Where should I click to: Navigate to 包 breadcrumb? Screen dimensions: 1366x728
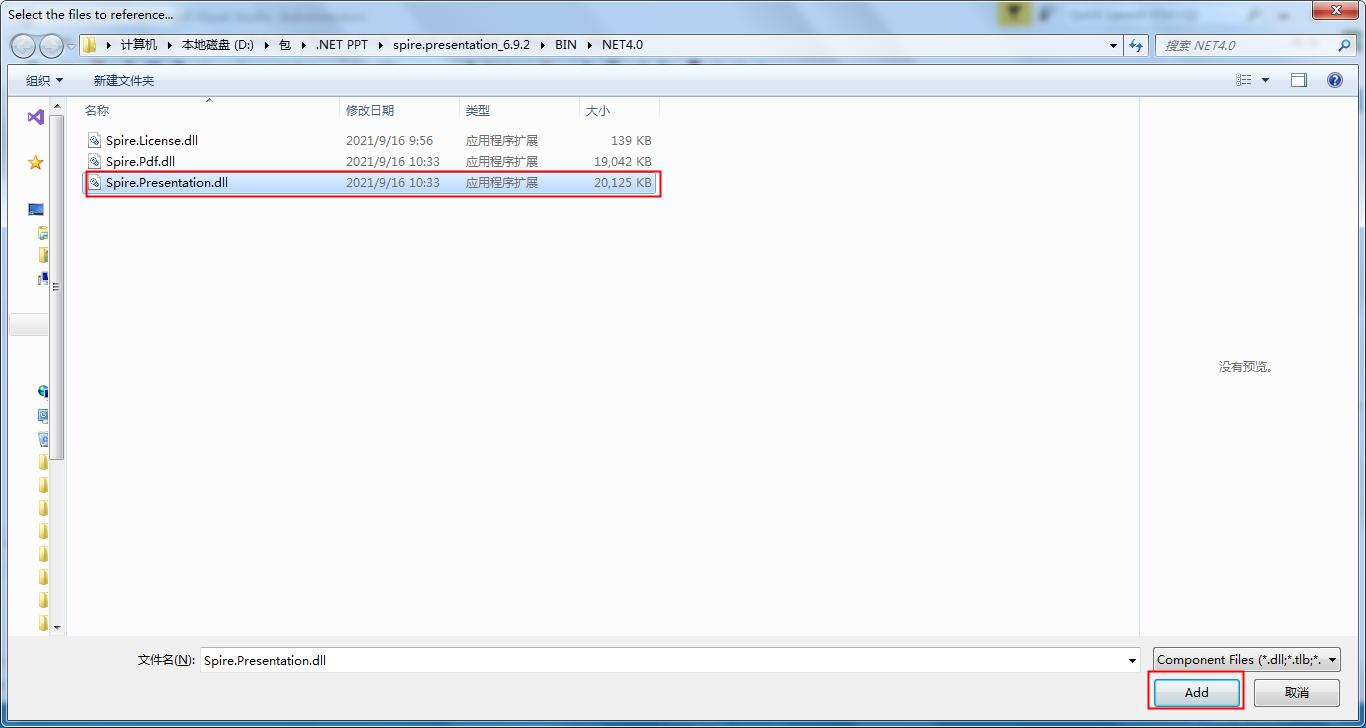[285, 45]
